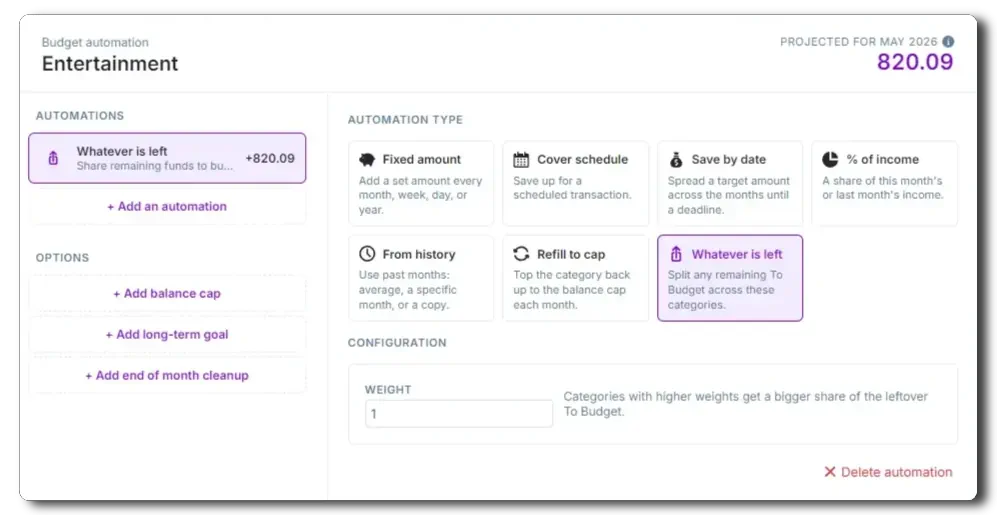Click the info icon beside Projected for May 2026
997x515 pixels.
tap(948, 42)
